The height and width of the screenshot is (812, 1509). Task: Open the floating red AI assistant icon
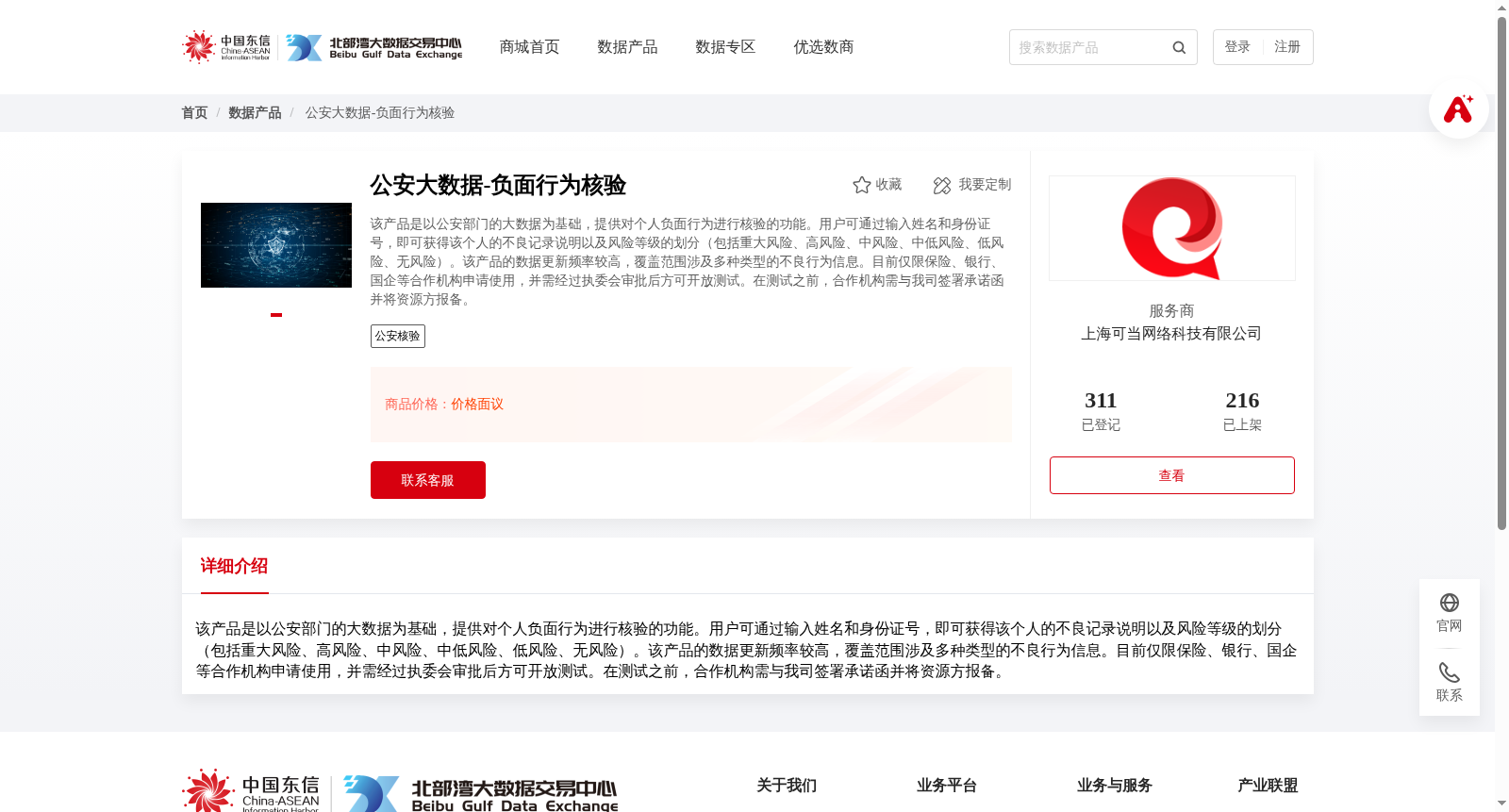pyautogui.click(x=1458, y=108)
